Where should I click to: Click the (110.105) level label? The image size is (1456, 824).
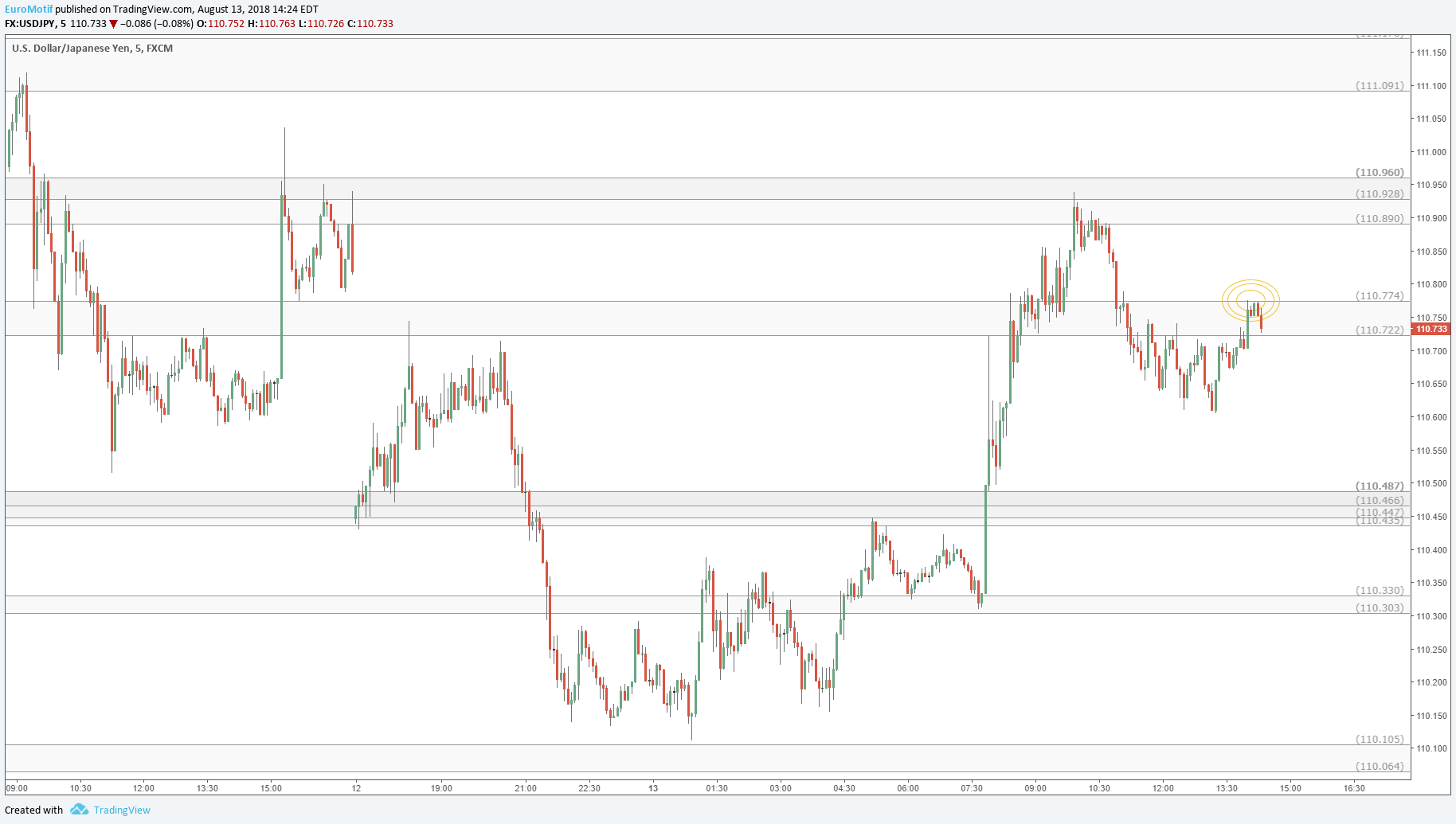[1380, 739]
